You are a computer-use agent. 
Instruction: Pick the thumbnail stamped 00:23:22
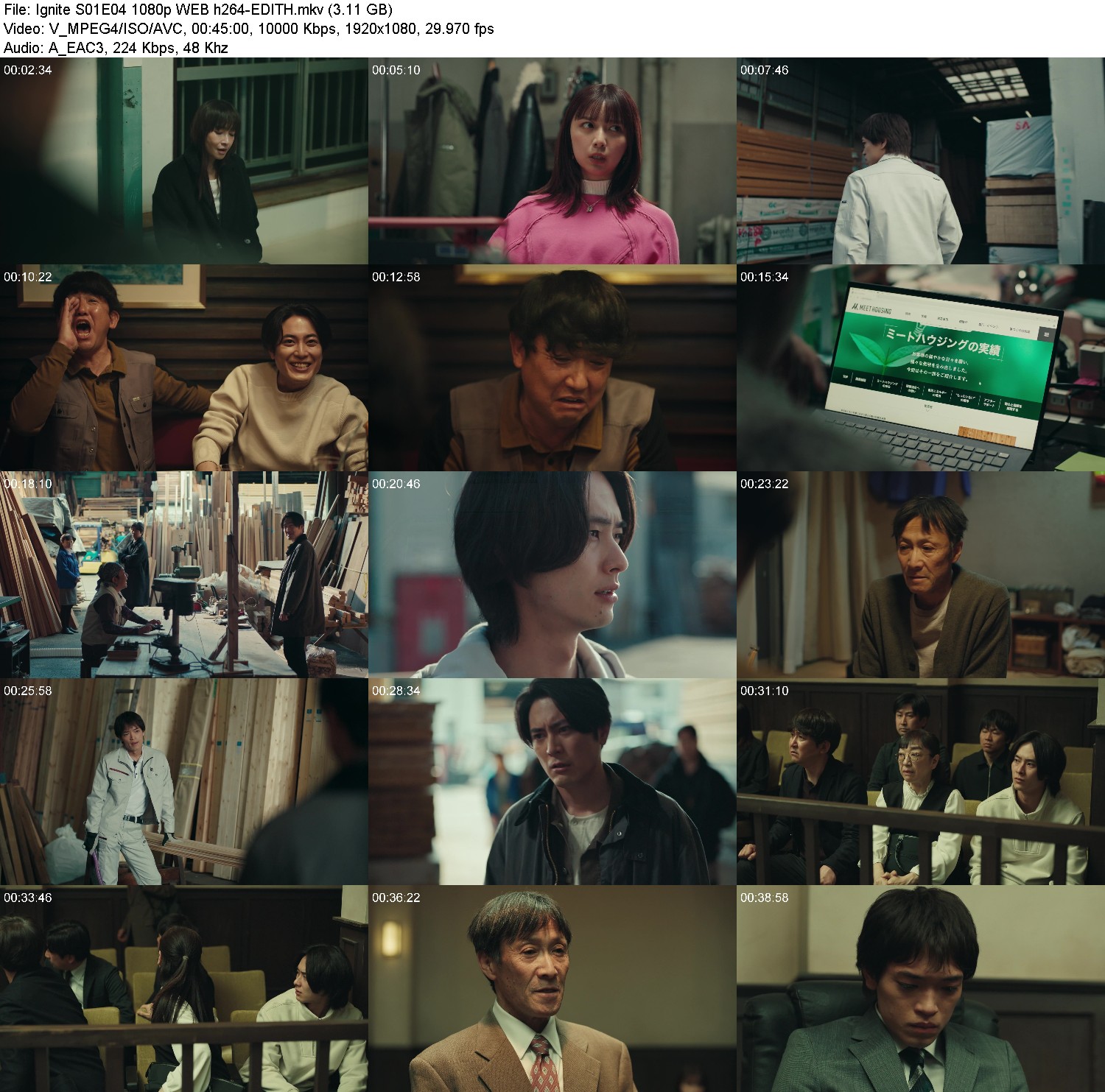pyautogui.click(x=921, y=574)
